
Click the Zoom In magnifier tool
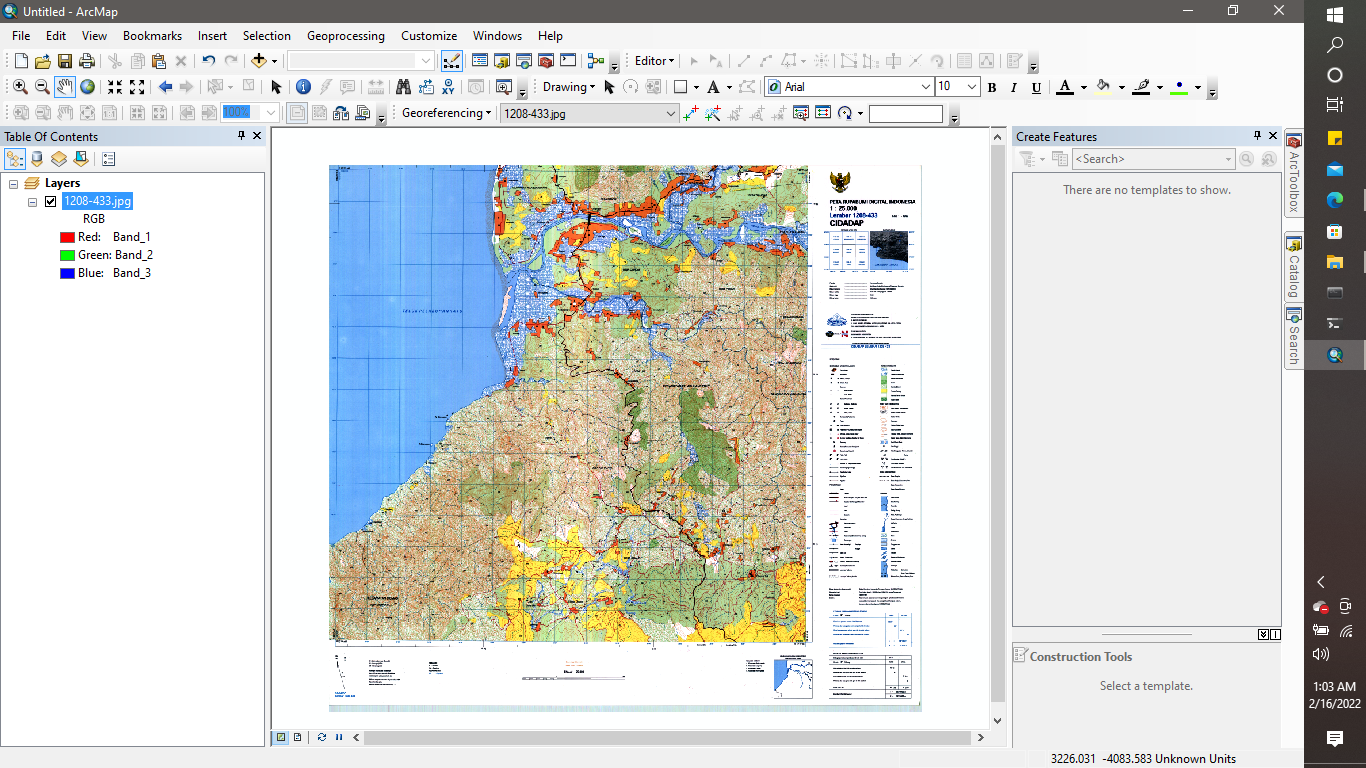click(x=20, y=87)
